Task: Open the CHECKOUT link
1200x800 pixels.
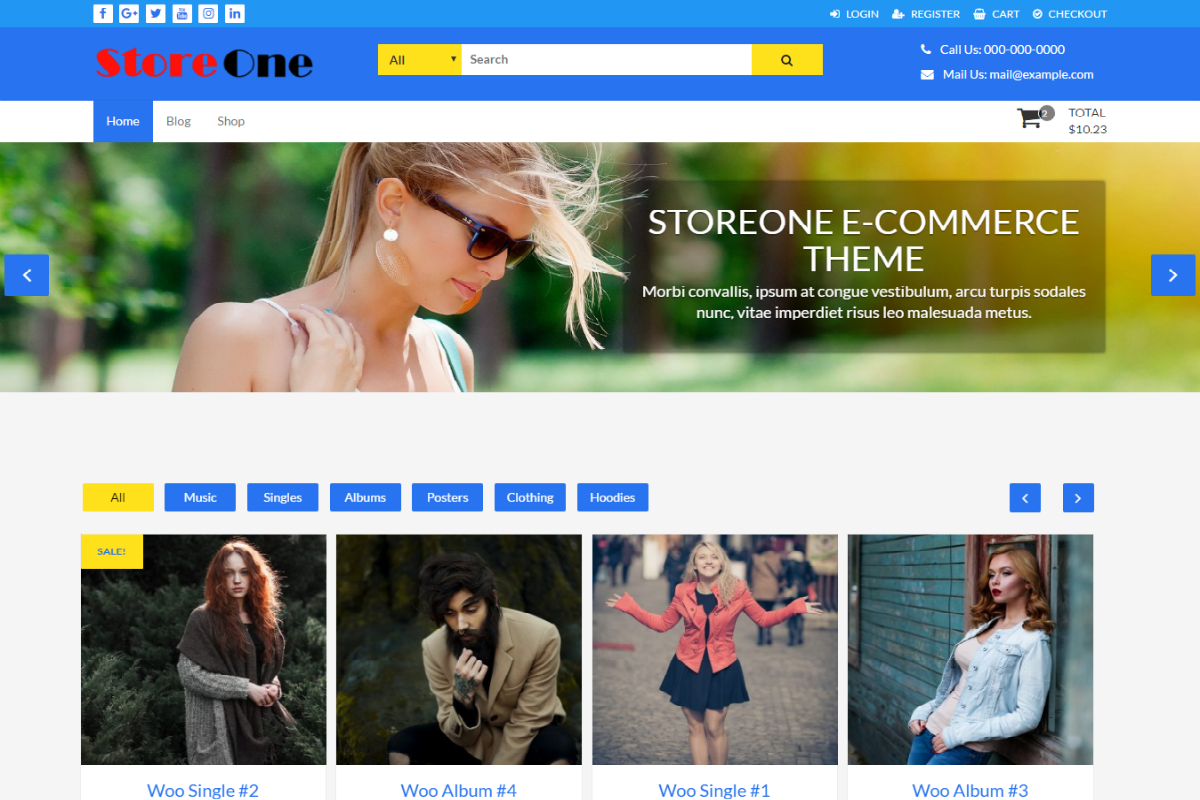Action: pyautogui.click(x=1069, y=13)
